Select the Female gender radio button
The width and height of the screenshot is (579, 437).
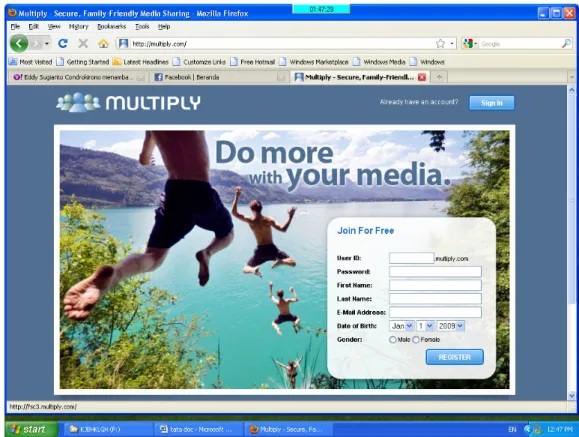point(416,339)
